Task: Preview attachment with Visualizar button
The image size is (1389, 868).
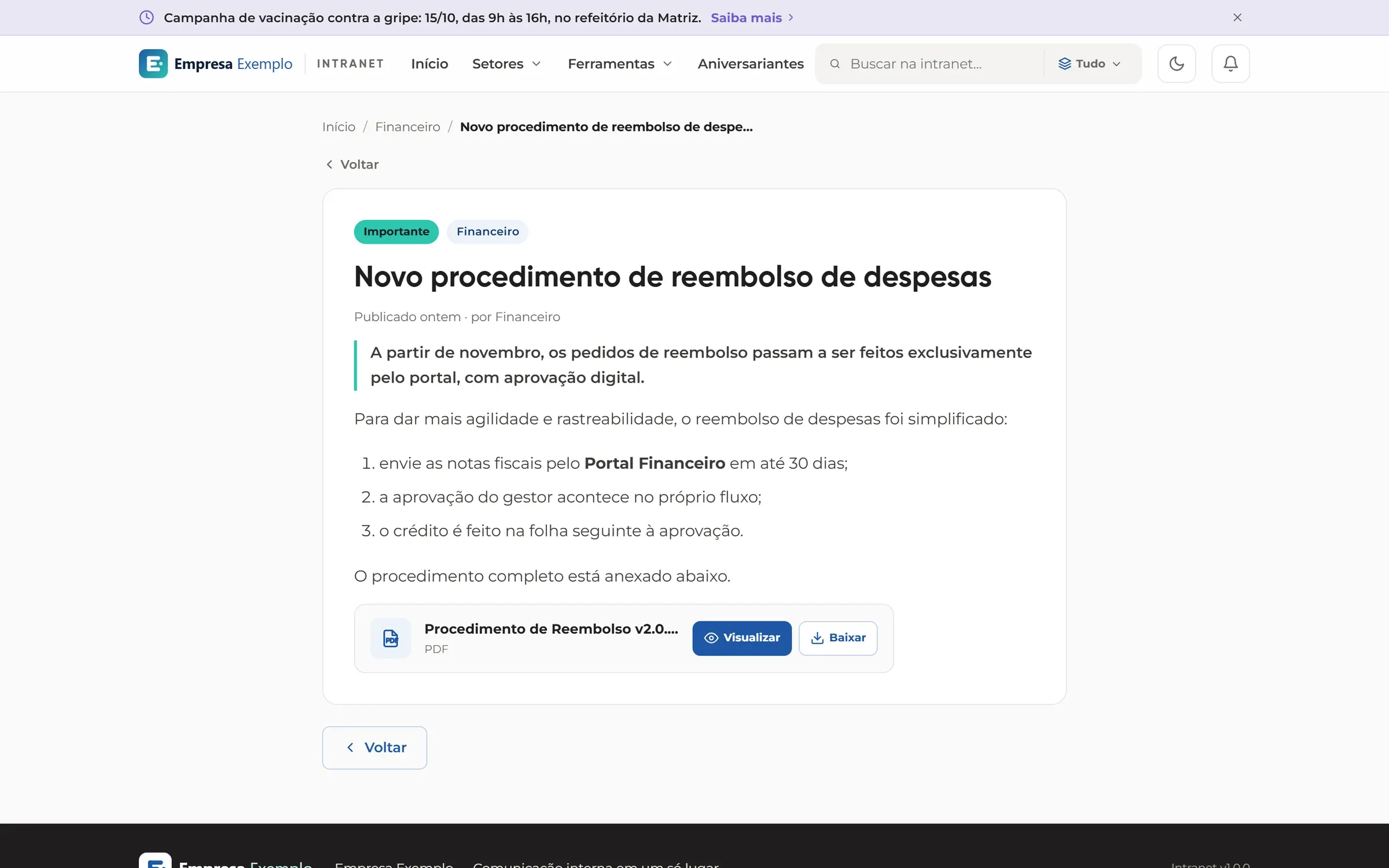Action: [x=742, y=638]
